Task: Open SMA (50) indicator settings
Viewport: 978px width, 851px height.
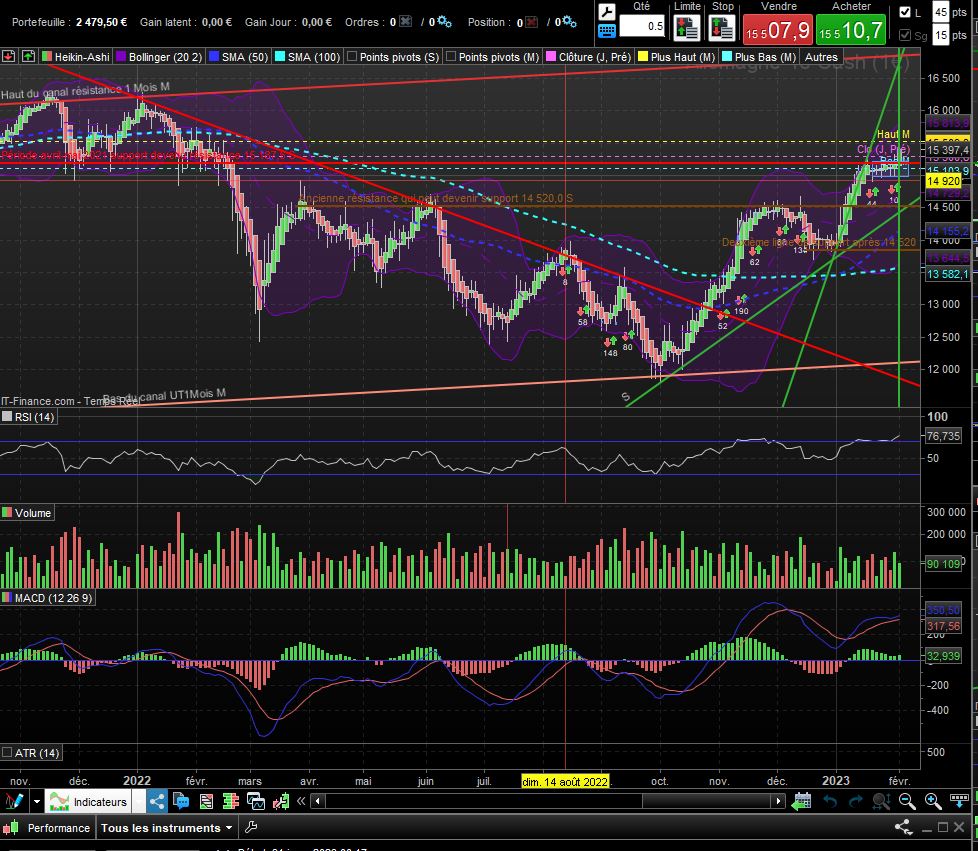Action: click(238, 57)
